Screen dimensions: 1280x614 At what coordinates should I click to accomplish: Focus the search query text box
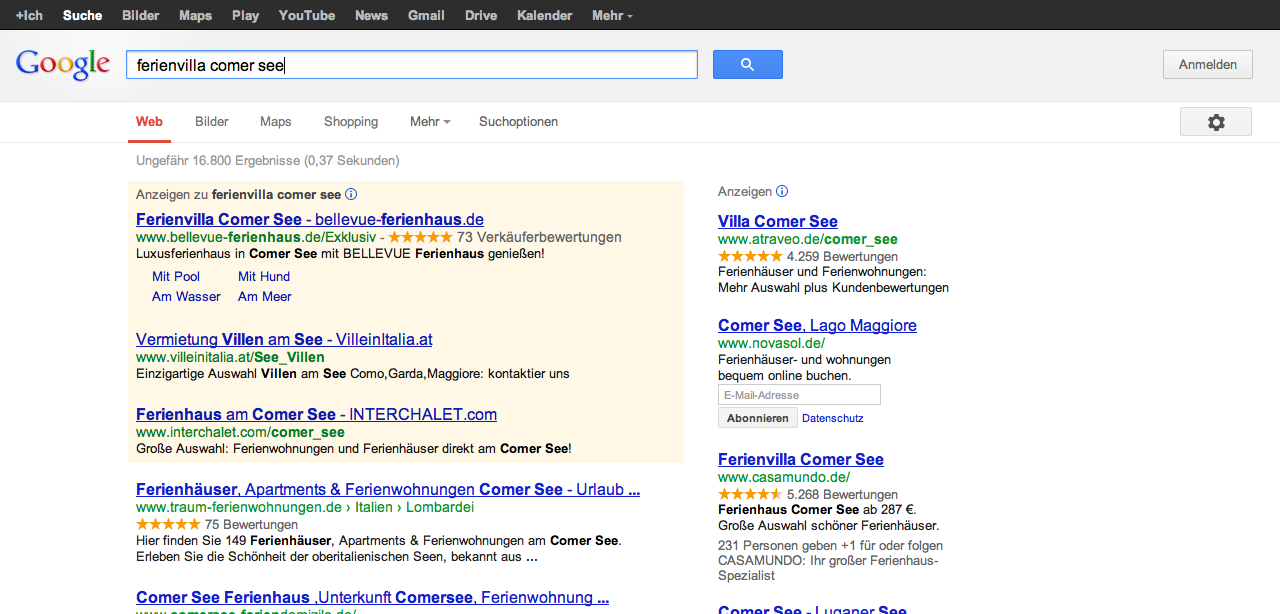tap(411, 65)
